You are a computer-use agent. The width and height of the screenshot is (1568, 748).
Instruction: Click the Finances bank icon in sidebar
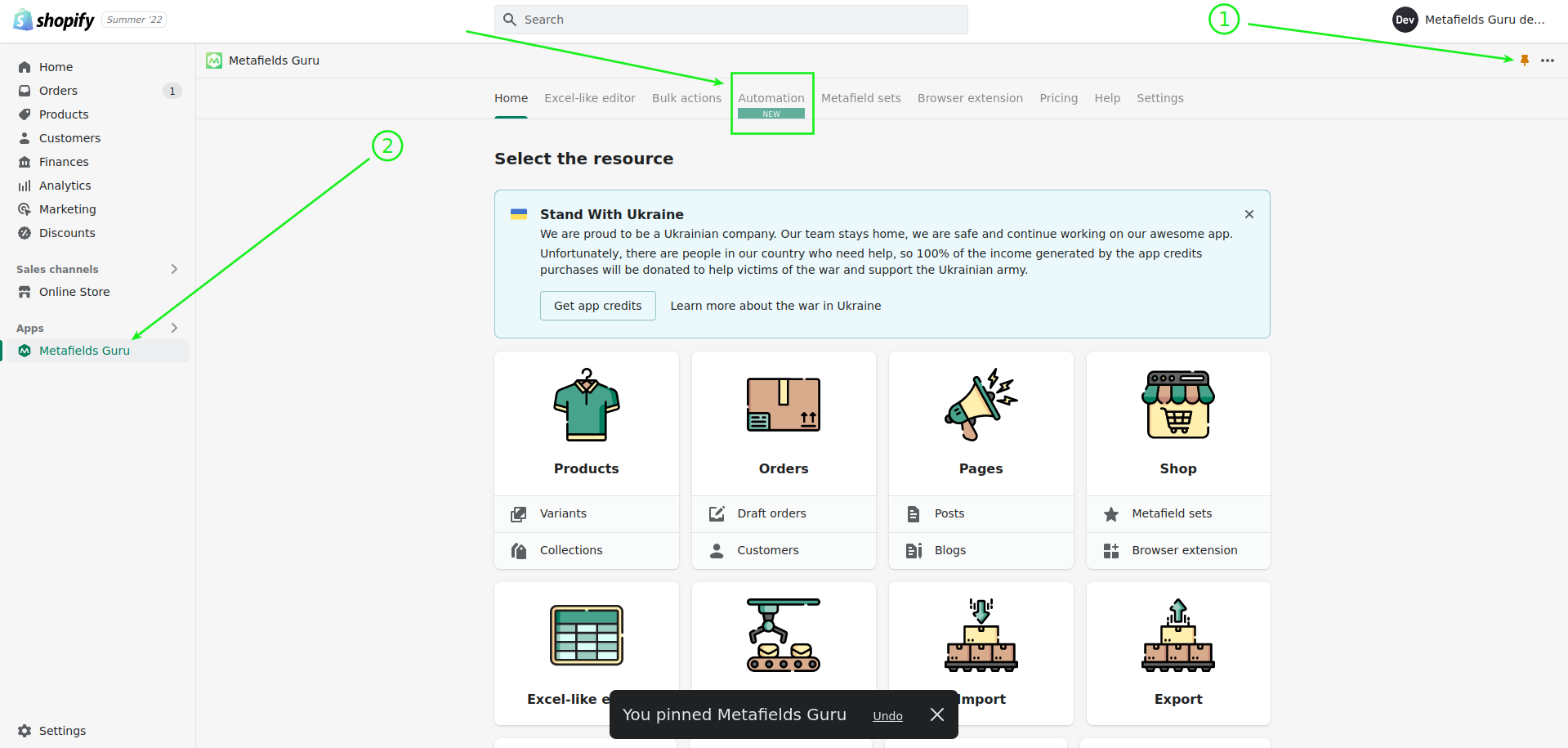(x=25, y=162)
